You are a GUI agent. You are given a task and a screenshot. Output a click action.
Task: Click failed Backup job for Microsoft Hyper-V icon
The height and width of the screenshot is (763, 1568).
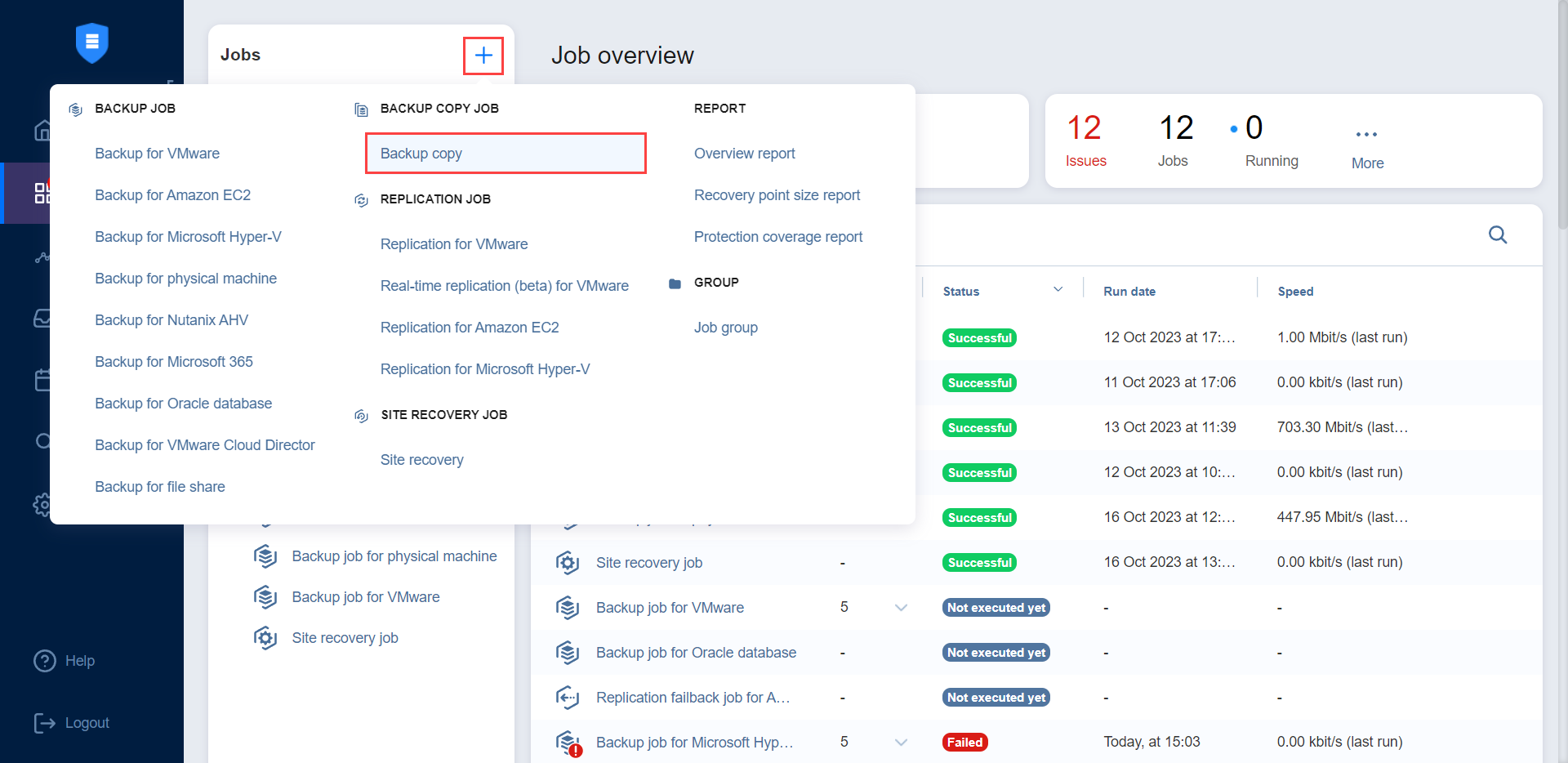click(x=568, y=743)
